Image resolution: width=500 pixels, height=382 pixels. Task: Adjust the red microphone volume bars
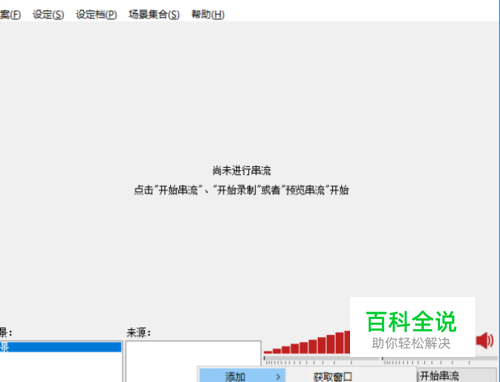click(307, 342)
